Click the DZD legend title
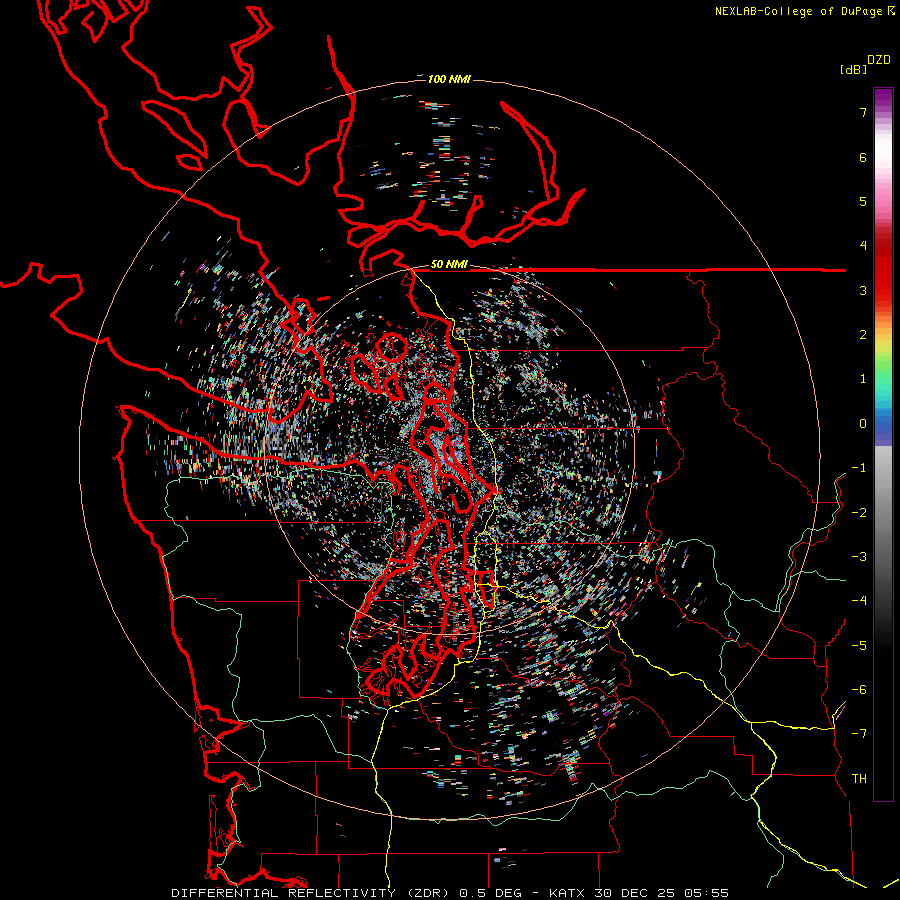 [879, 60]
